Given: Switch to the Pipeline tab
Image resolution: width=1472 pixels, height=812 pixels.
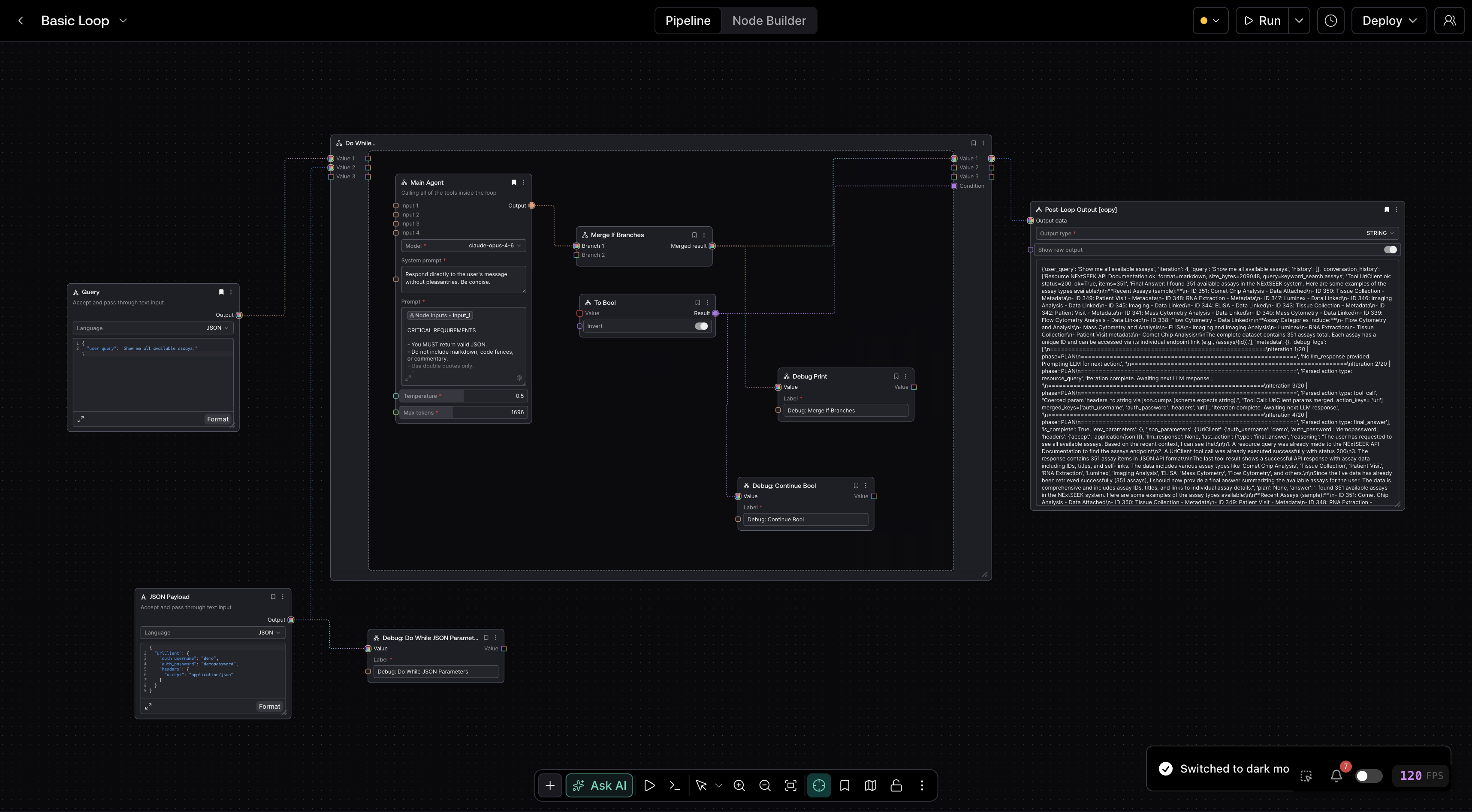Looking at the screenshot, I should (x=688, y=21).
